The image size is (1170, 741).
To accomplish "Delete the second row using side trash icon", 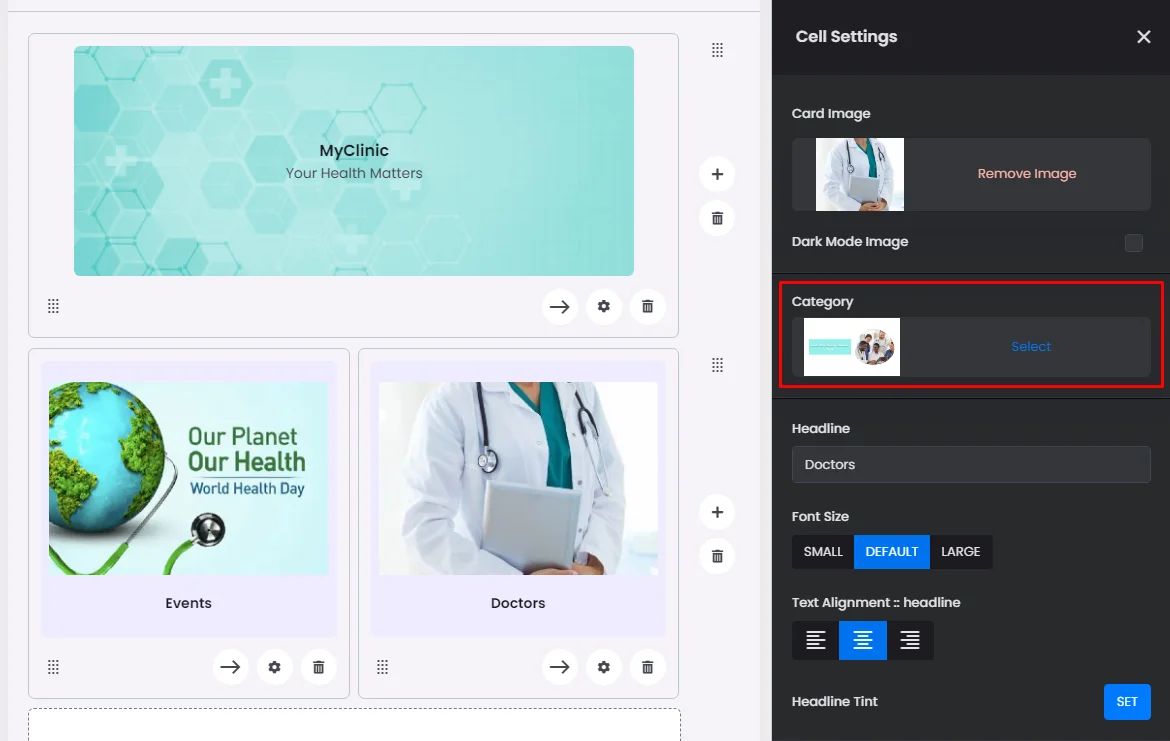I will coord(717,556).
